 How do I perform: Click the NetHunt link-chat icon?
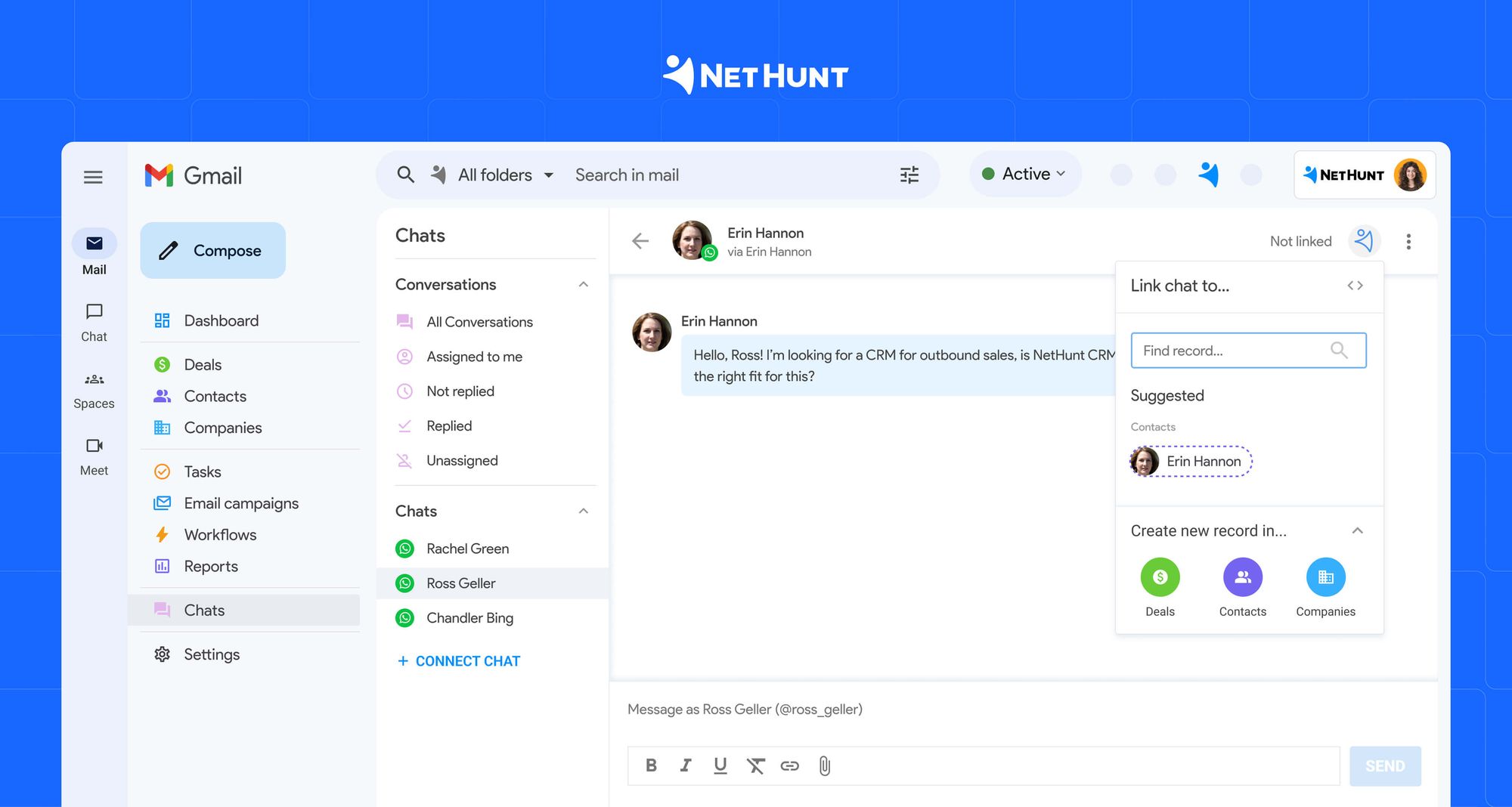pyautogui.click(x=1365, y=241)
